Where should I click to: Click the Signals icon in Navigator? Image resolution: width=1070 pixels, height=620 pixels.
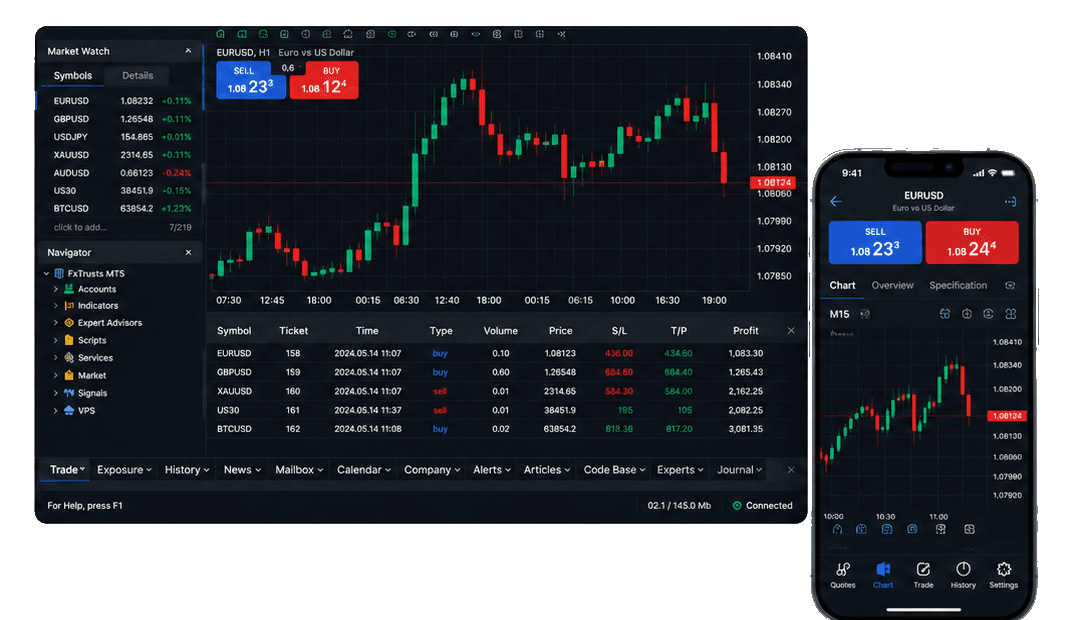point(69,393)
